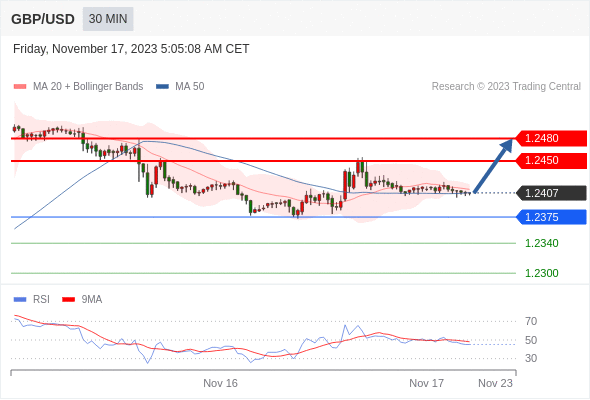Click the 9MA legend swatch
The image size is (590, 400).
pyautogui.click(x=68, y=300)
